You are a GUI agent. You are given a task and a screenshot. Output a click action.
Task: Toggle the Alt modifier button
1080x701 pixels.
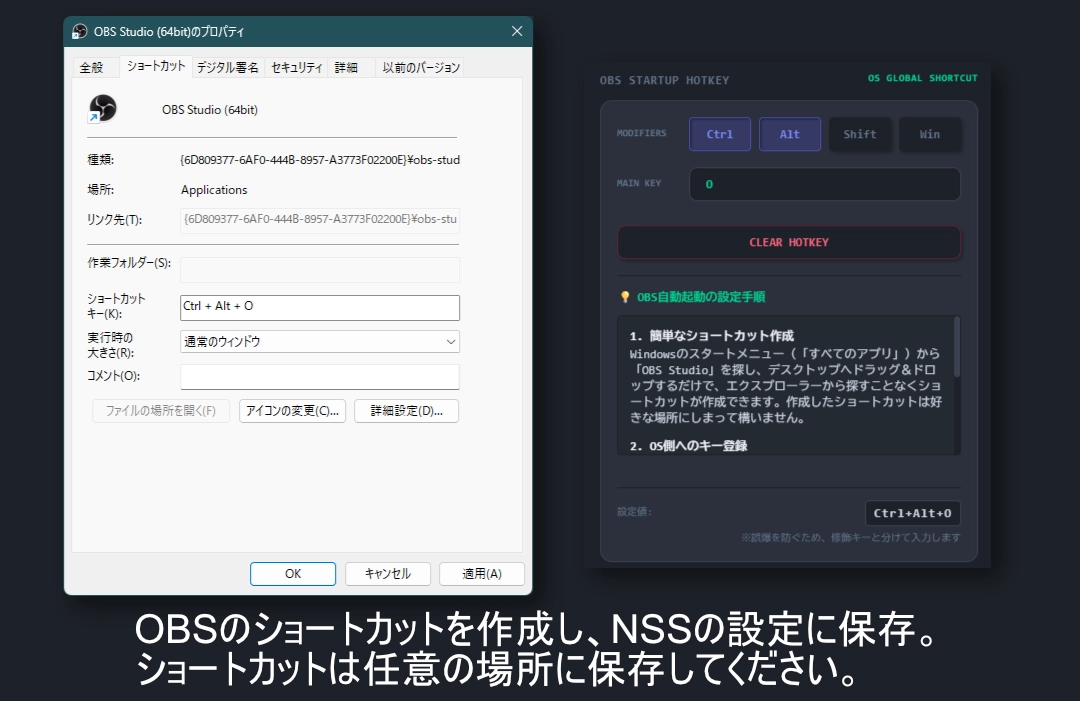[x=790, y=134]
